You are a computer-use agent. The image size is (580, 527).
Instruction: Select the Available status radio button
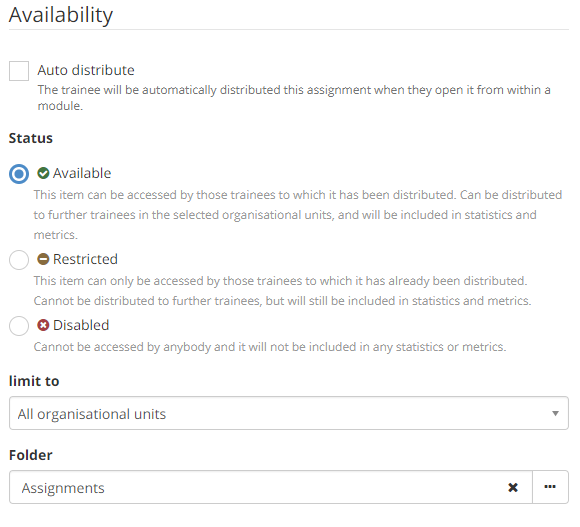click(x=19, y=174)
